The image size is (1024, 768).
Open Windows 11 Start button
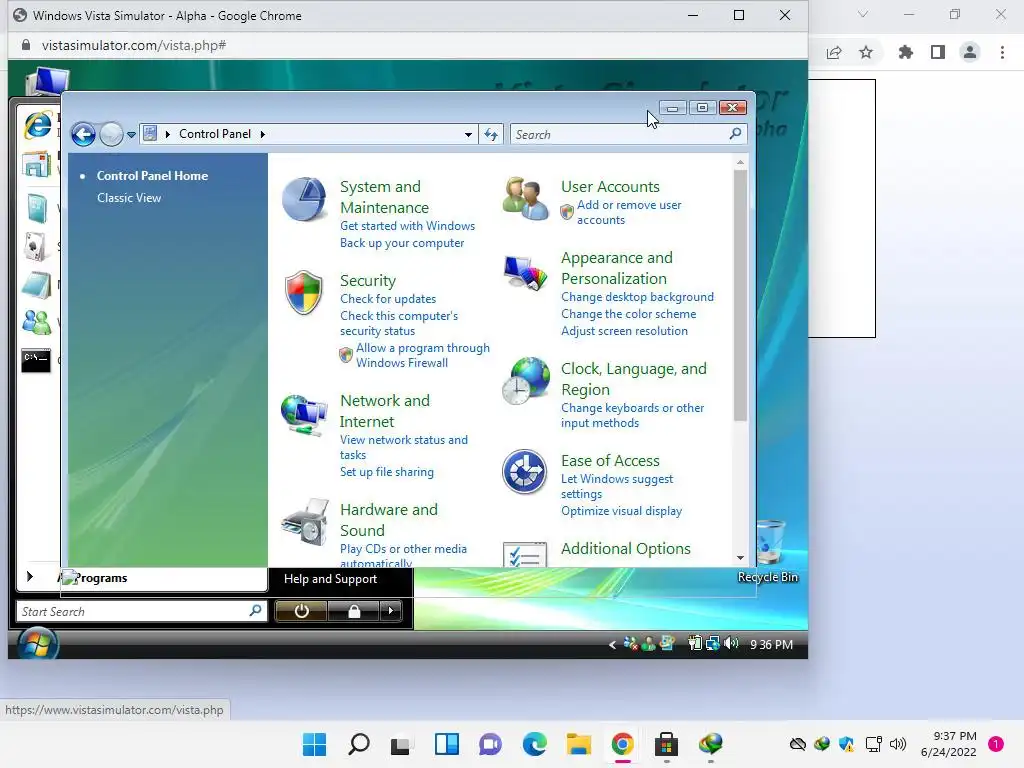(x=315, y=744)
